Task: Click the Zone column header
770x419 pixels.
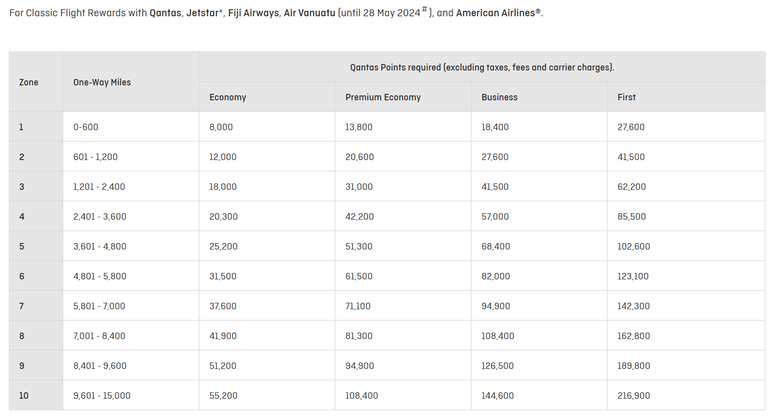Action: click(x=28, y=82)
